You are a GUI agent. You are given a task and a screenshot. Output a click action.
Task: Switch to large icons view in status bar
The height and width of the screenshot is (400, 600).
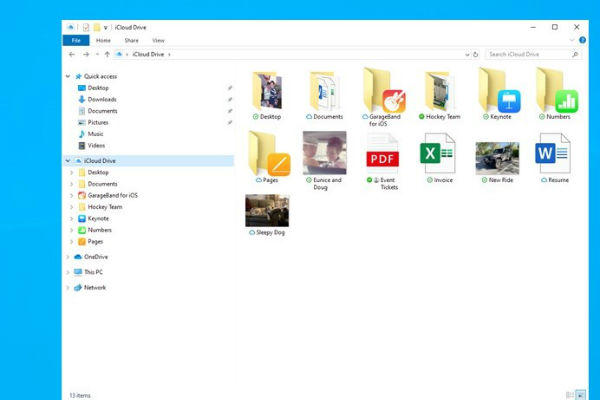(581, 395)
